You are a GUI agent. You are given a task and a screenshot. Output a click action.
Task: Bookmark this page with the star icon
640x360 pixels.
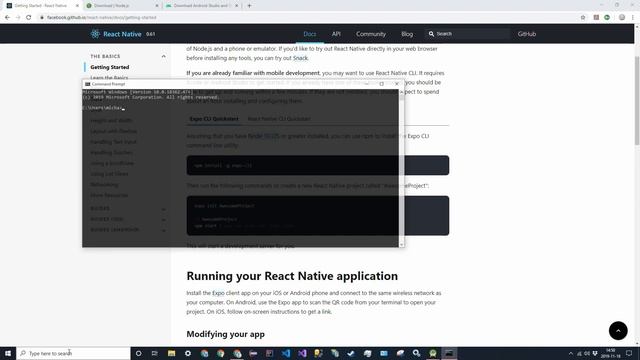(x=583, y=18)
